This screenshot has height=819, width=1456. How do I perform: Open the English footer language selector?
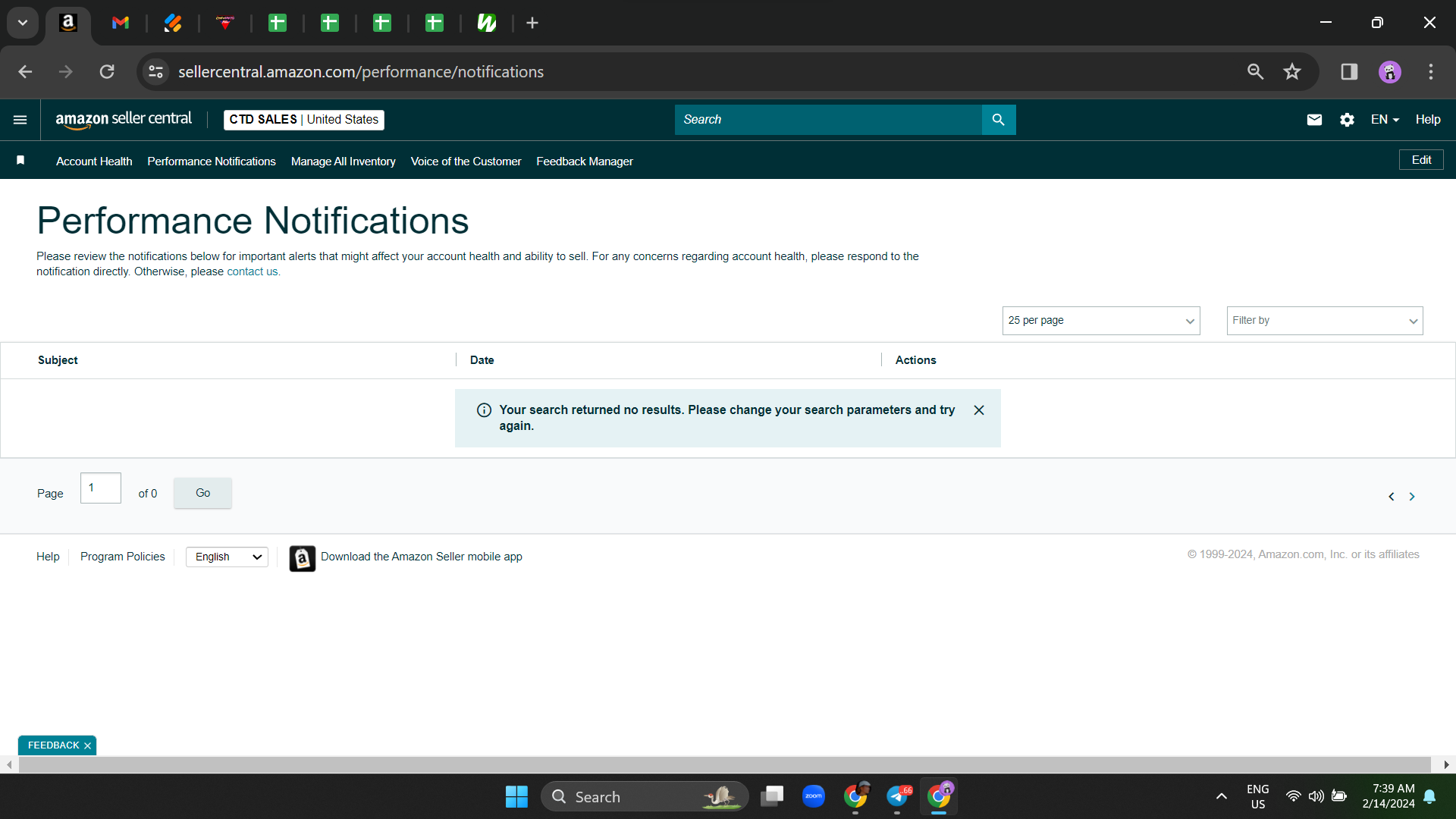tap(227, 557)
